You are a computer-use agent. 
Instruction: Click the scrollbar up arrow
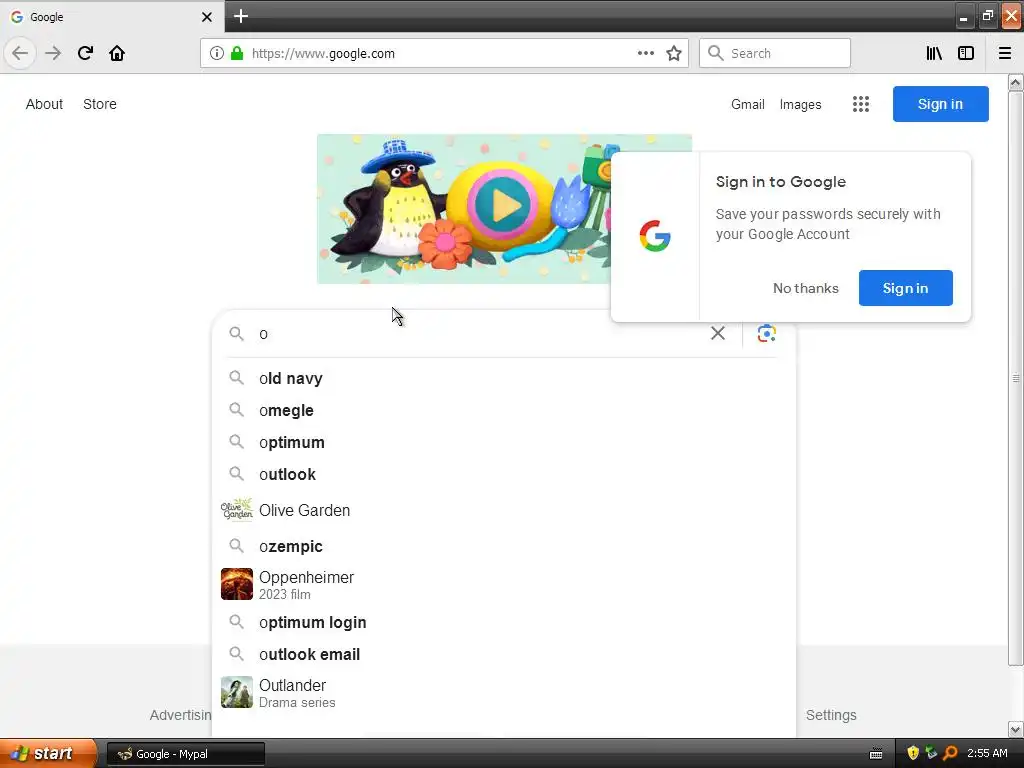pos(1016,83)
